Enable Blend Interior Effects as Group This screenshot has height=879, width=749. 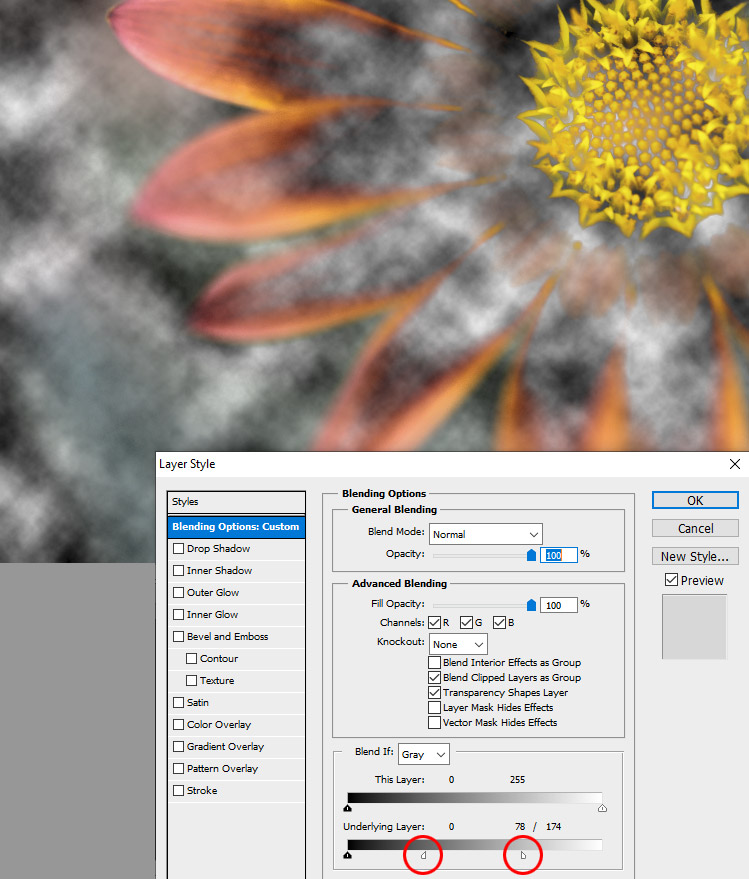[x=434, y=662]
